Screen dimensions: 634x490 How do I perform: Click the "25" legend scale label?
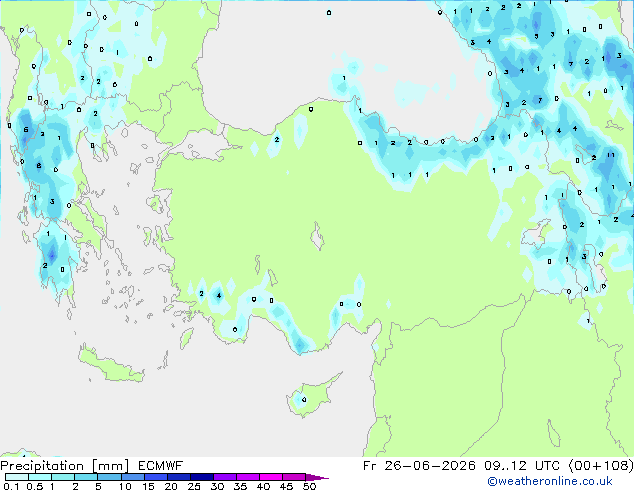click(x=194, y=486)
